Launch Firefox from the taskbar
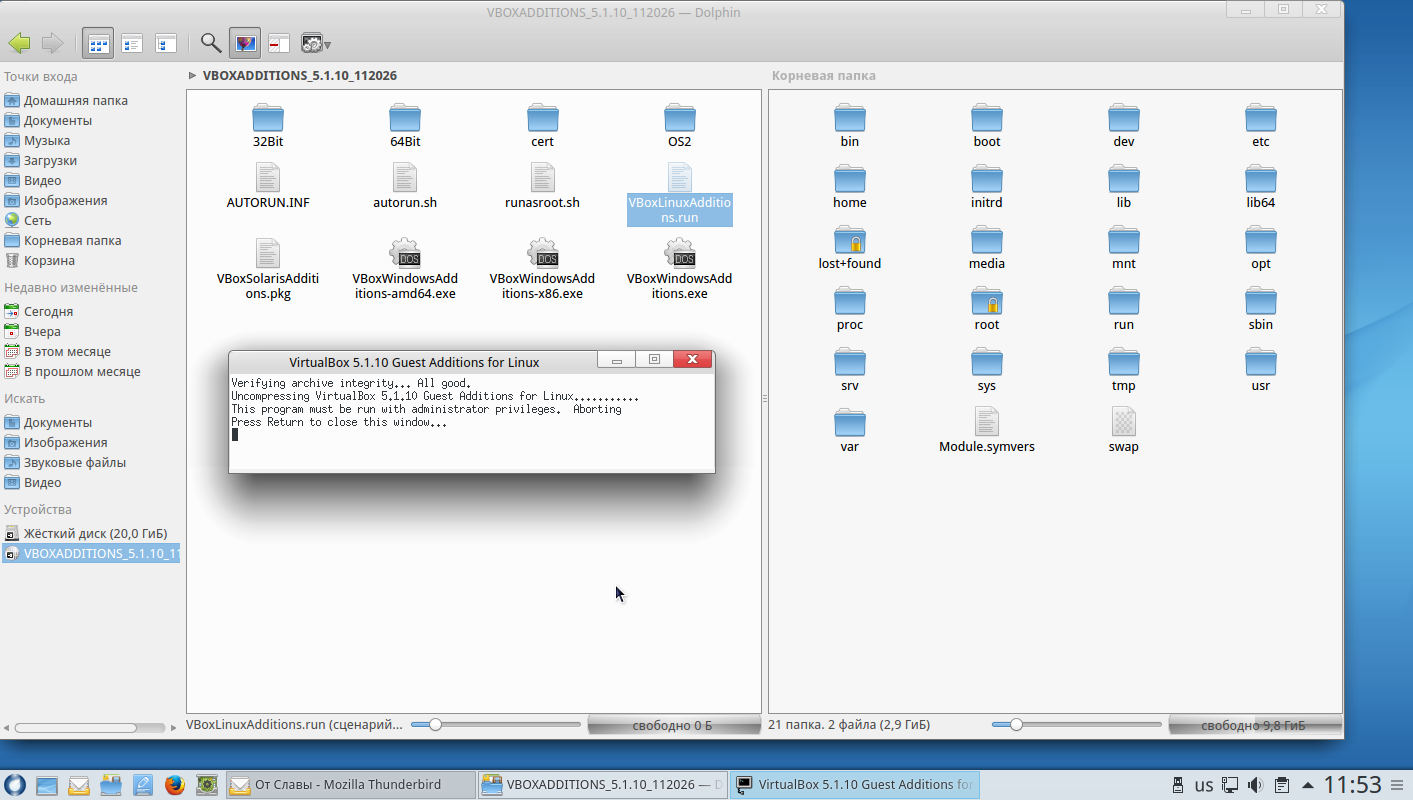Viewport: 1413px width, 800px height. 175,785
